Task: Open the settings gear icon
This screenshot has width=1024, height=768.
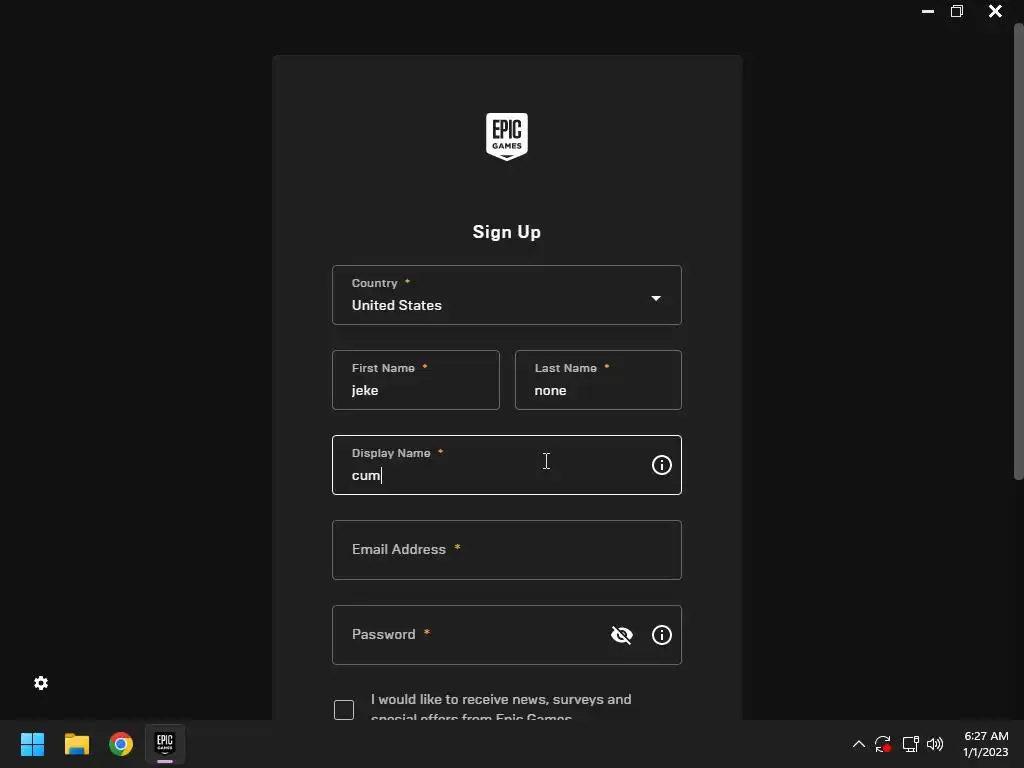Action: (x=41, y=683)
